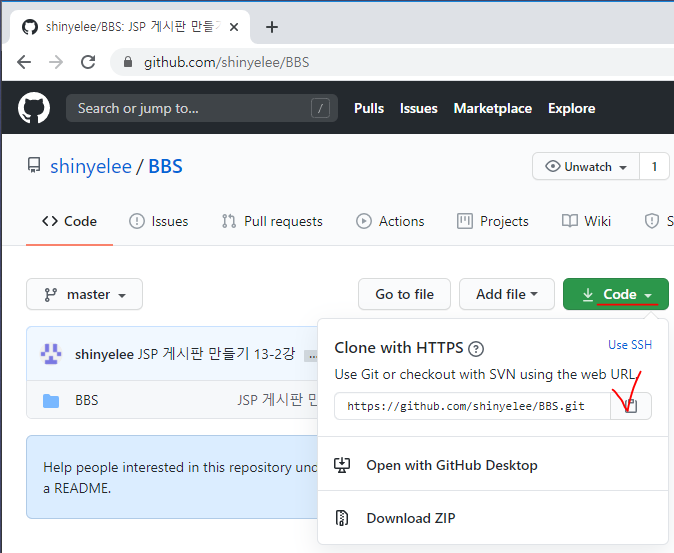Open Marketplace in top navigation
The image size is (674, 553).
pyautogui.click(x=493, y=108)
